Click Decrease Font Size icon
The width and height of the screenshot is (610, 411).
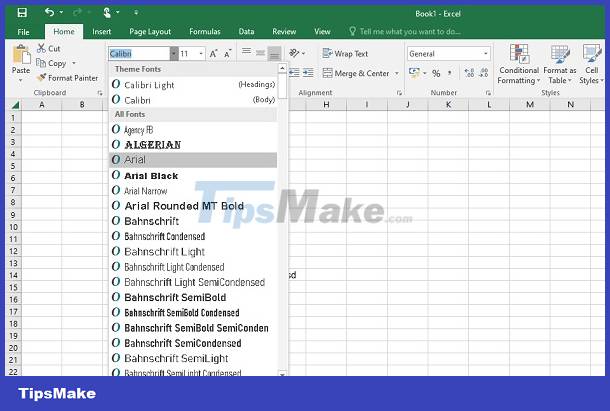pos(228,54)
